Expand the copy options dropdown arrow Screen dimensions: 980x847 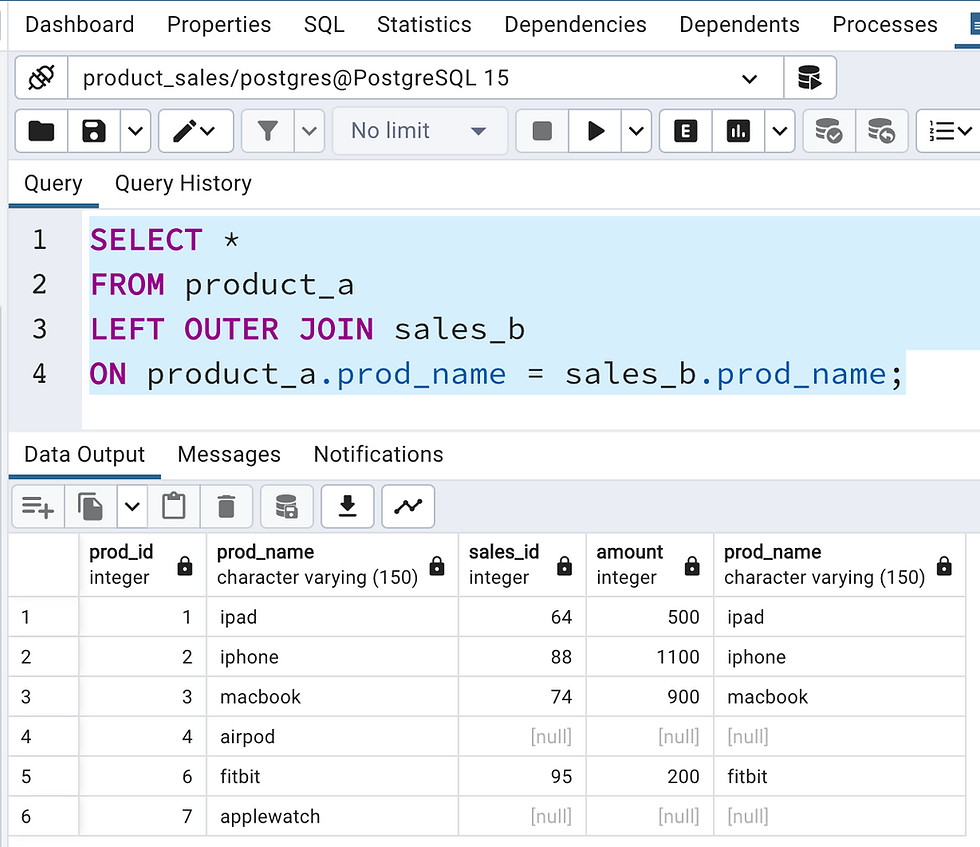(132, 506)
